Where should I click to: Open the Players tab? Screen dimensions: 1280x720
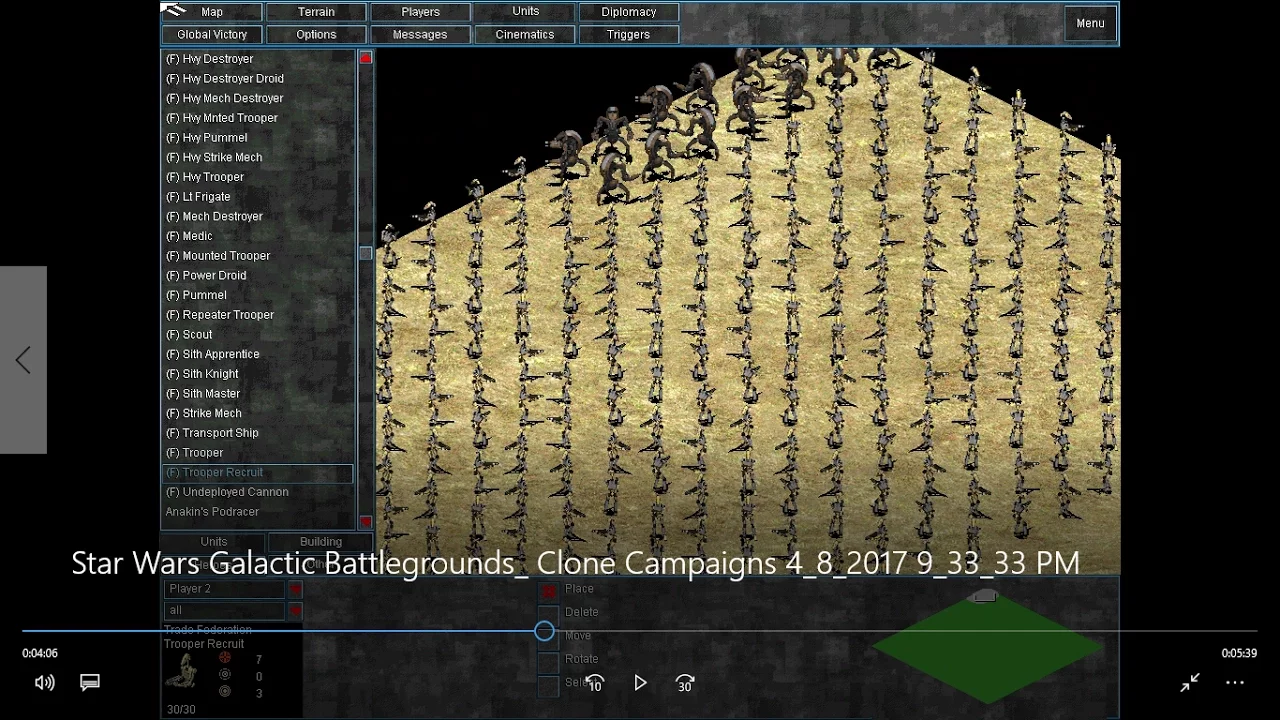[420, 12]
